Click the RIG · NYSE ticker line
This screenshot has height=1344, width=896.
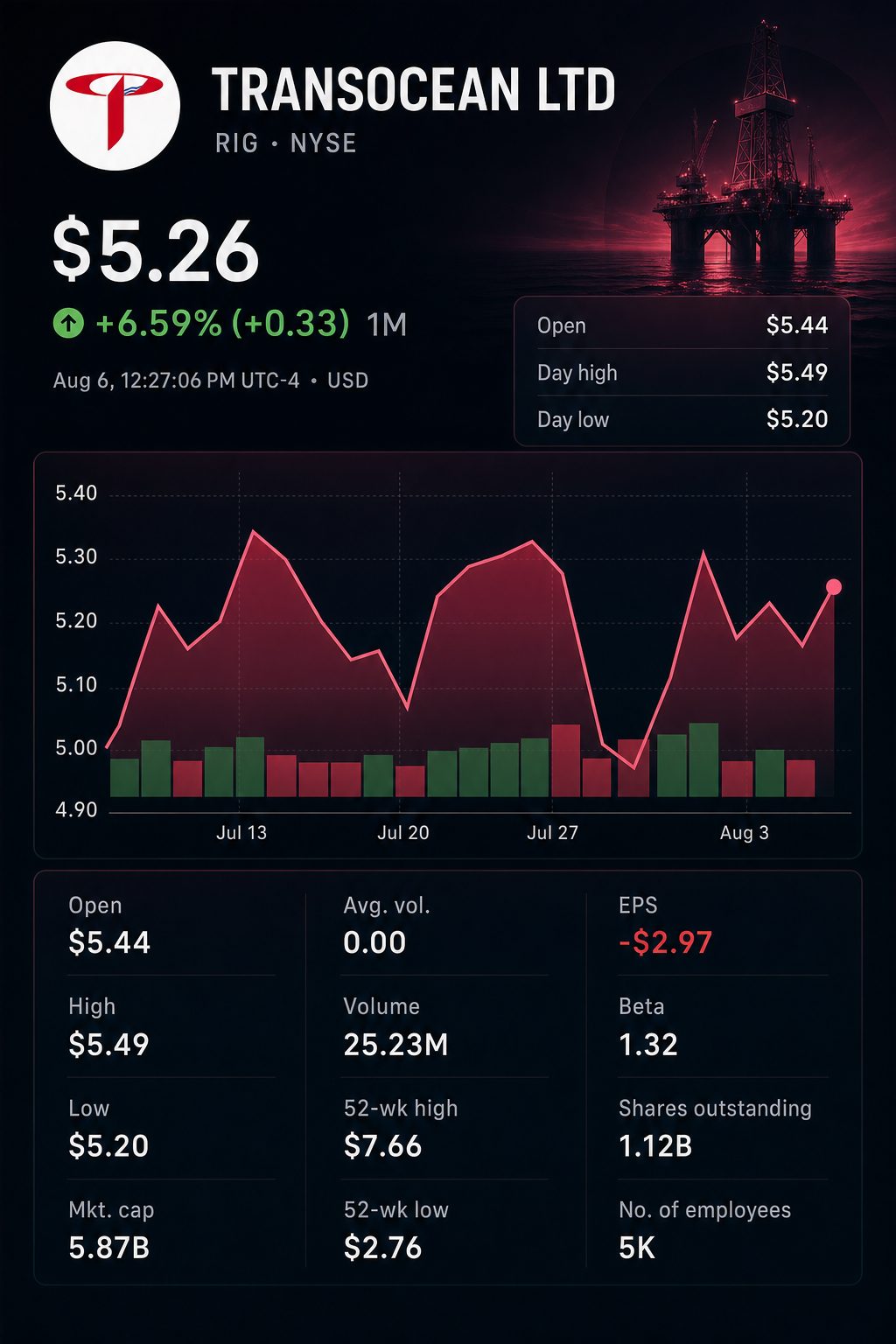coord(286,143)
